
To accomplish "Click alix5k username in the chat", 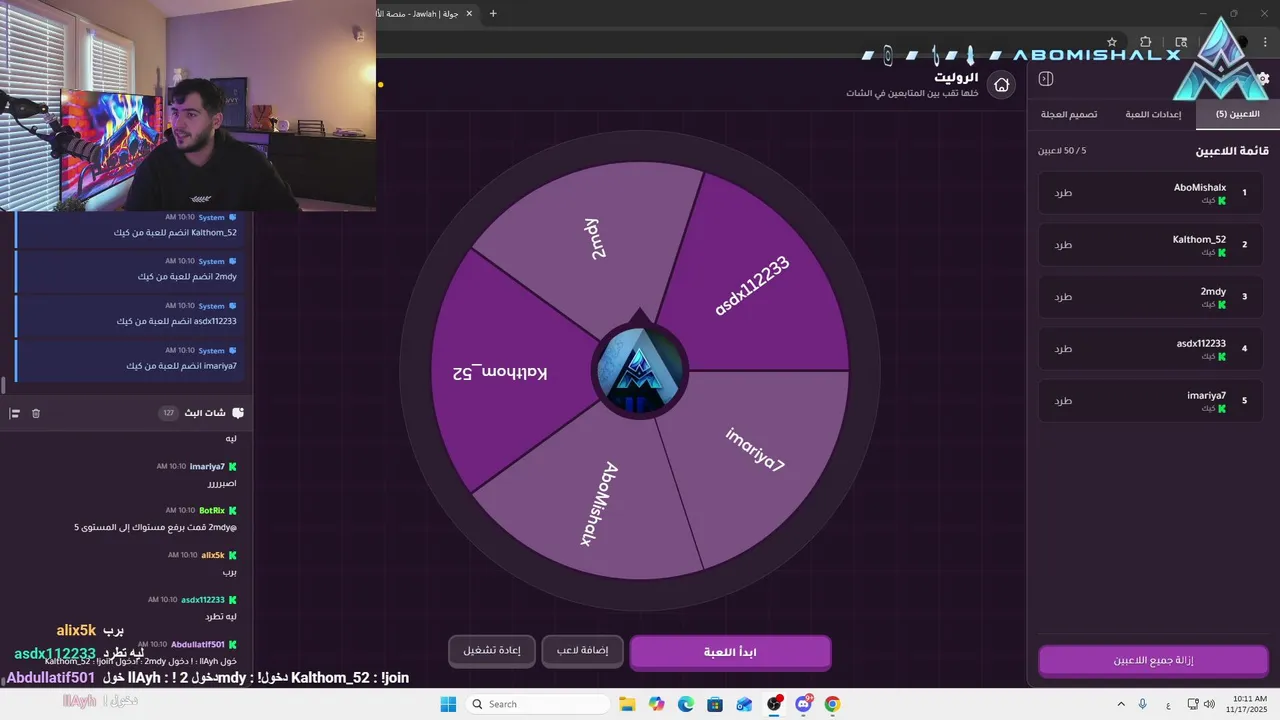I will pyautogui.click(x=213, y=555).
